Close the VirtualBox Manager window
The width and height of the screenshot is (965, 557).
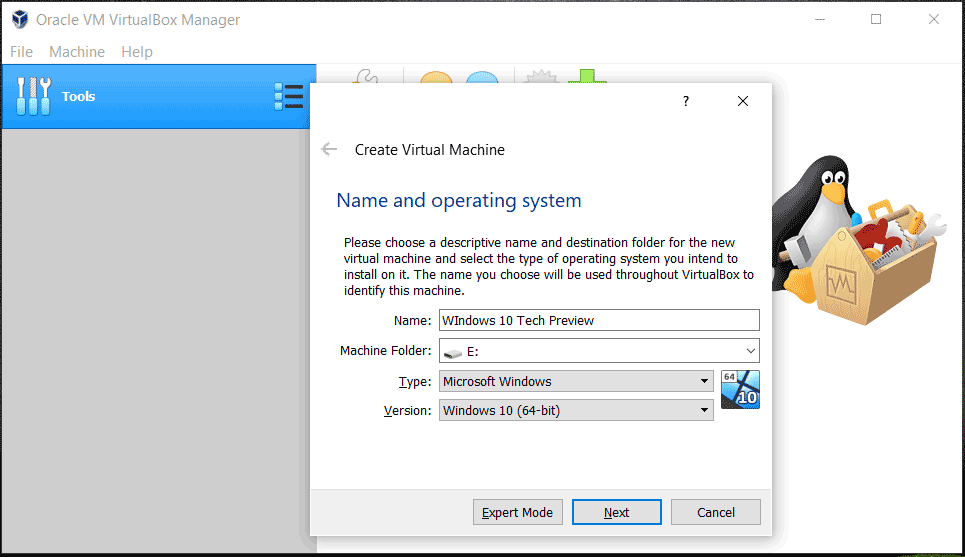coord(934,20)
